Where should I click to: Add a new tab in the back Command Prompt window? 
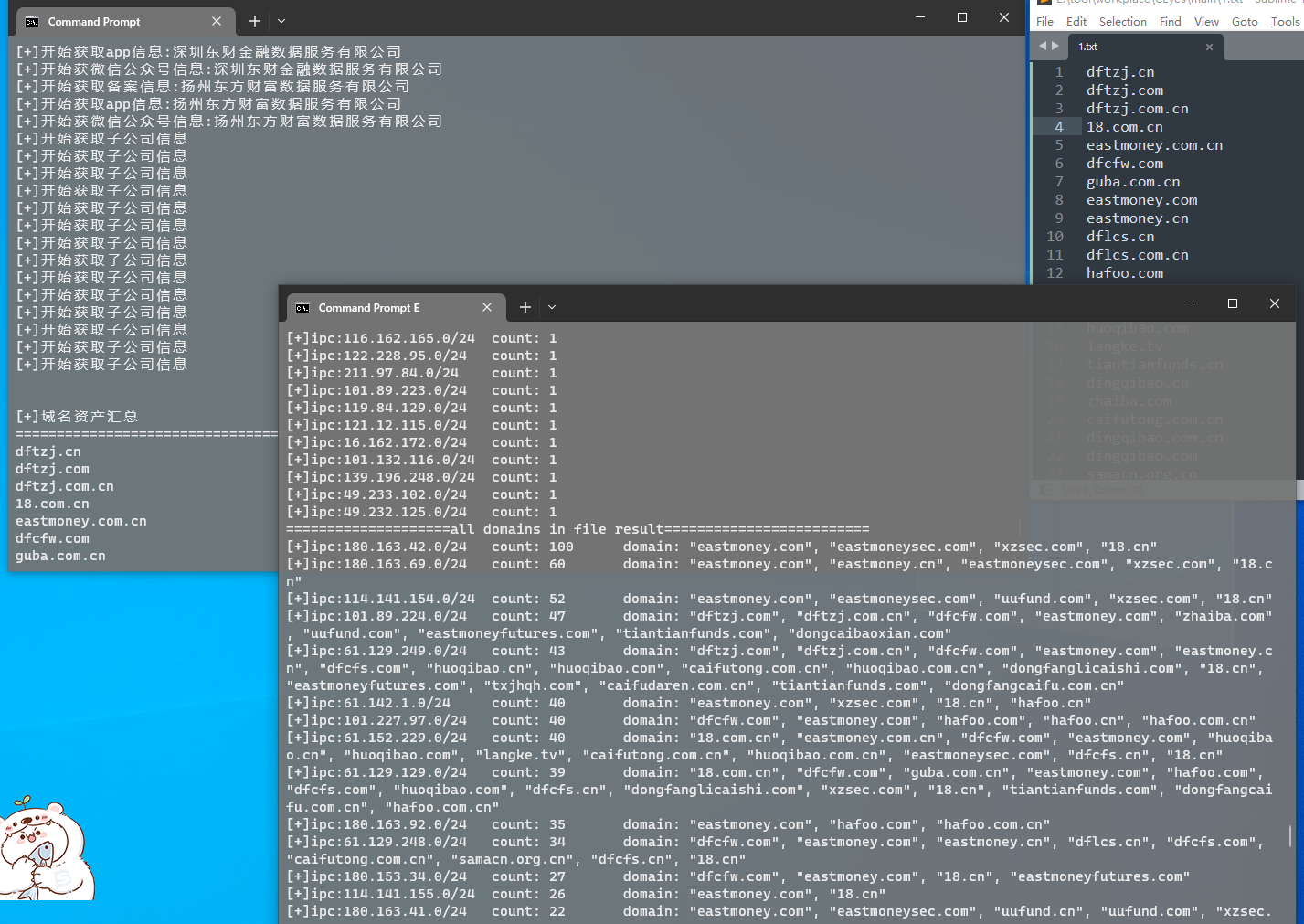click(255, 21)
